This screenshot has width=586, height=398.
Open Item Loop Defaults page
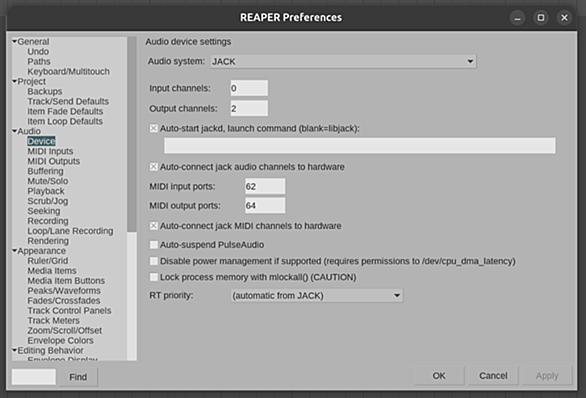(65, 121)
